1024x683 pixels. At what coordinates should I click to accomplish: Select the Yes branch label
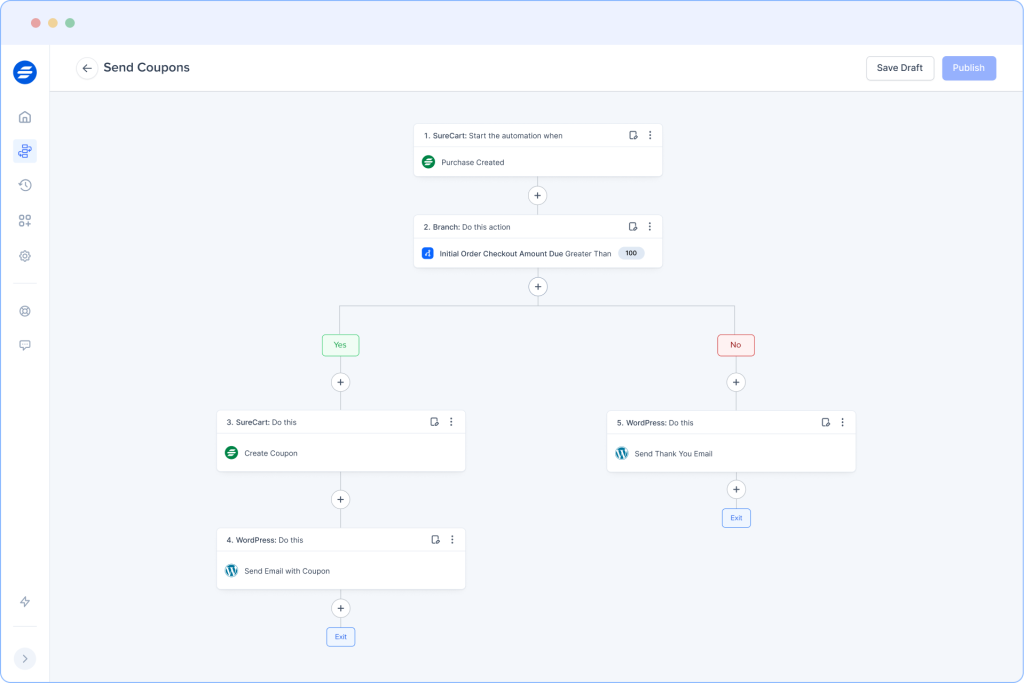pyautogui.click(x=340, y=344)
